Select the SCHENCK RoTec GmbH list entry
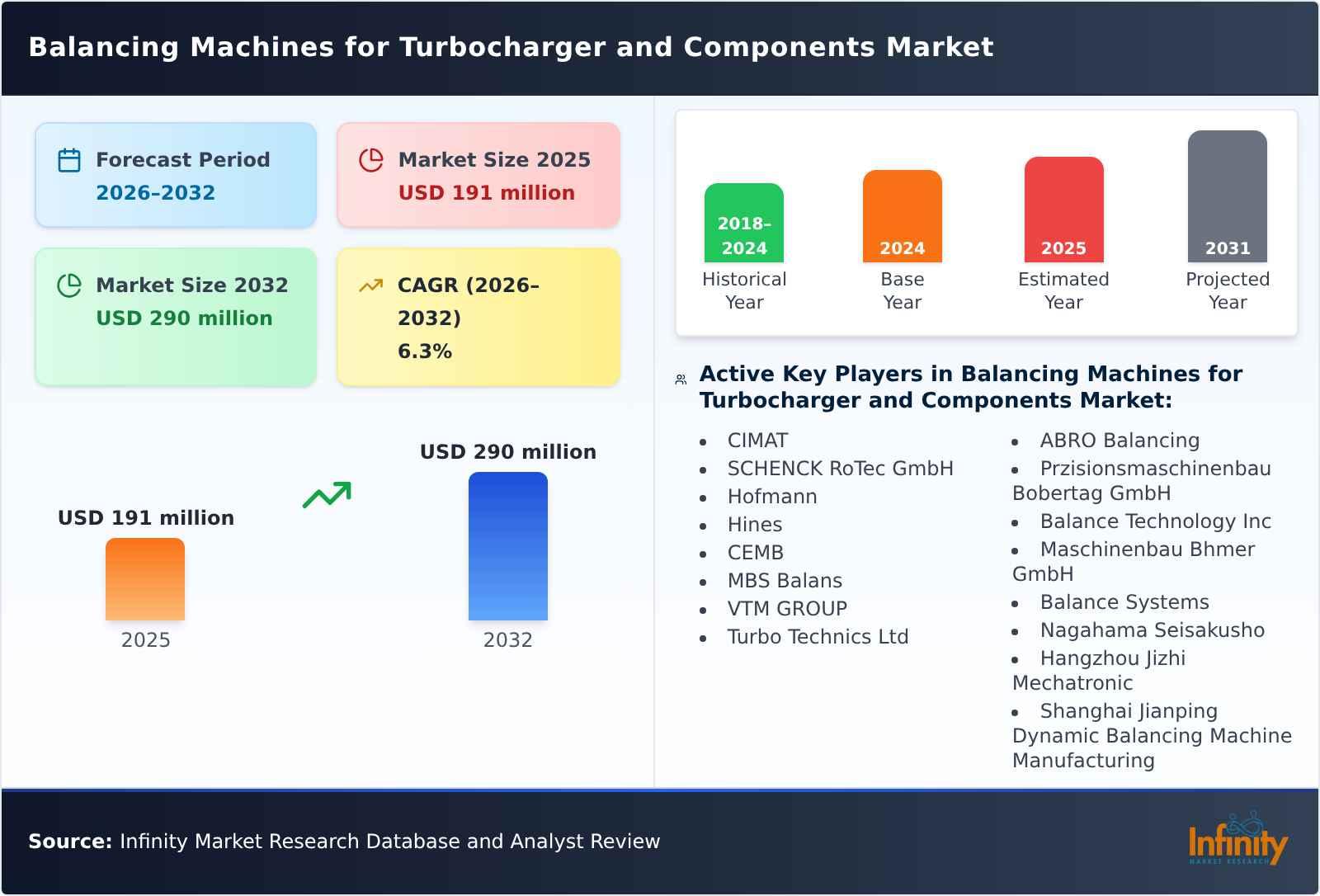 840,468
